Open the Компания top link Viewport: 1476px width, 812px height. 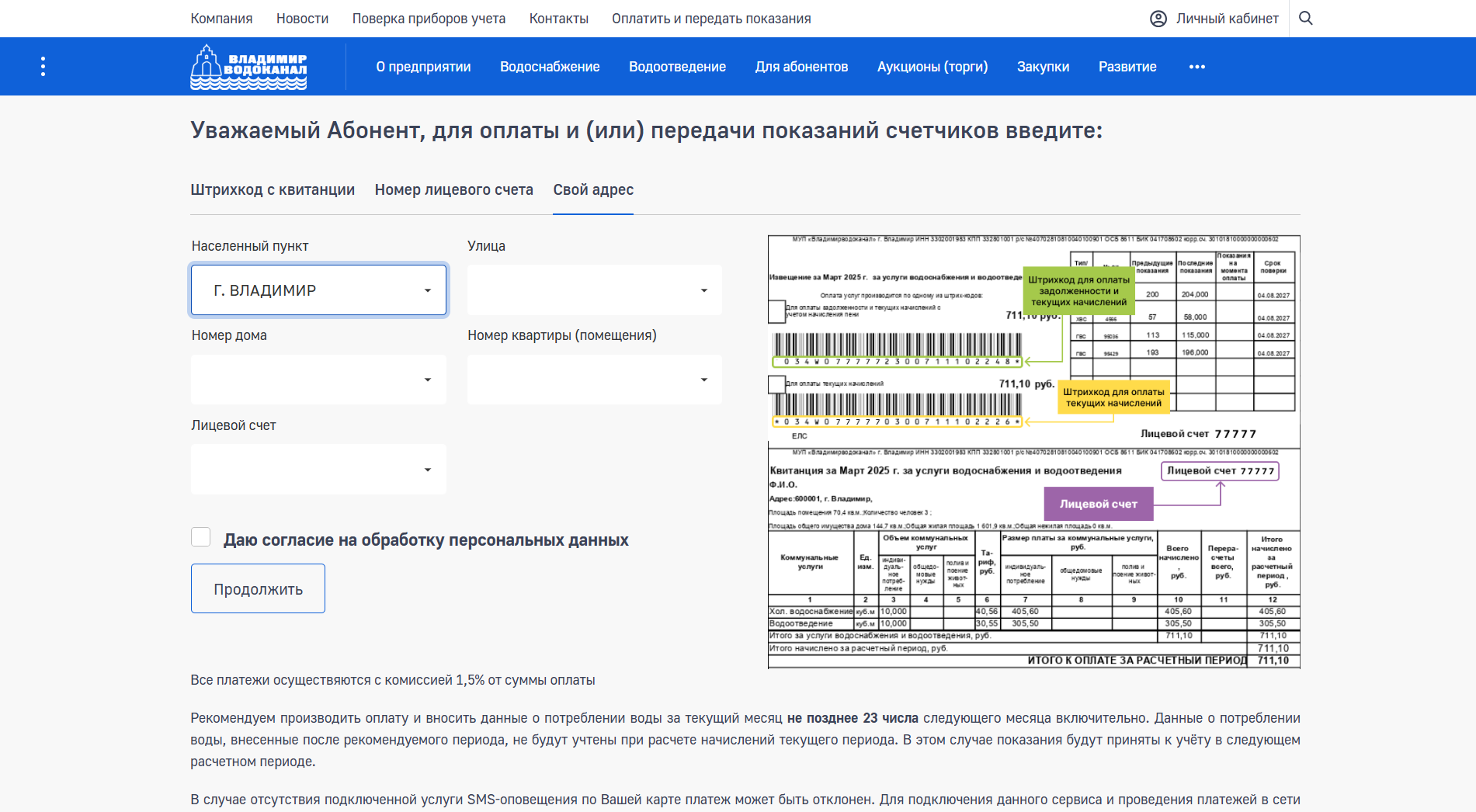coord(222,19)
